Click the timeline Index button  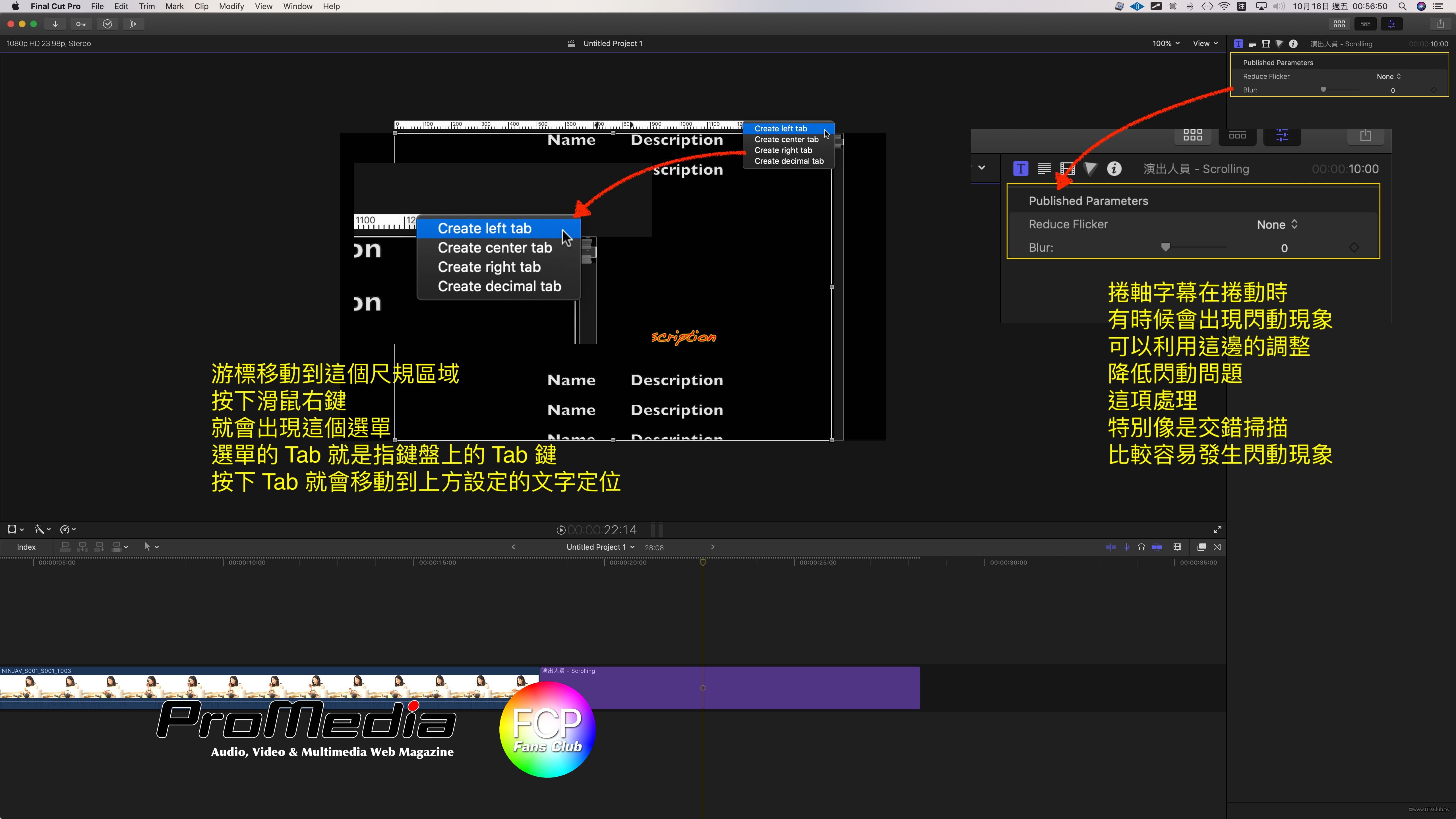coord(26,547)
